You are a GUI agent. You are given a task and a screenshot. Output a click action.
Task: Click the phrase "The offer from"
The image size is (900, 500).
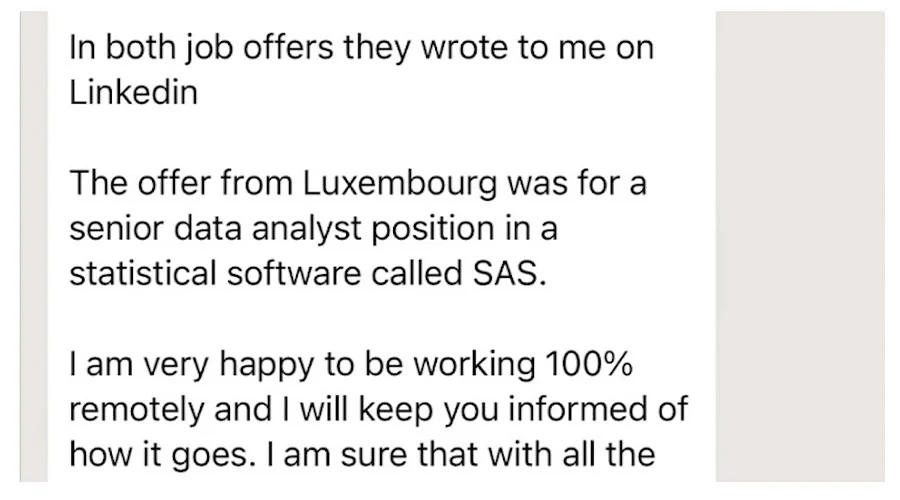coord(181,183)
